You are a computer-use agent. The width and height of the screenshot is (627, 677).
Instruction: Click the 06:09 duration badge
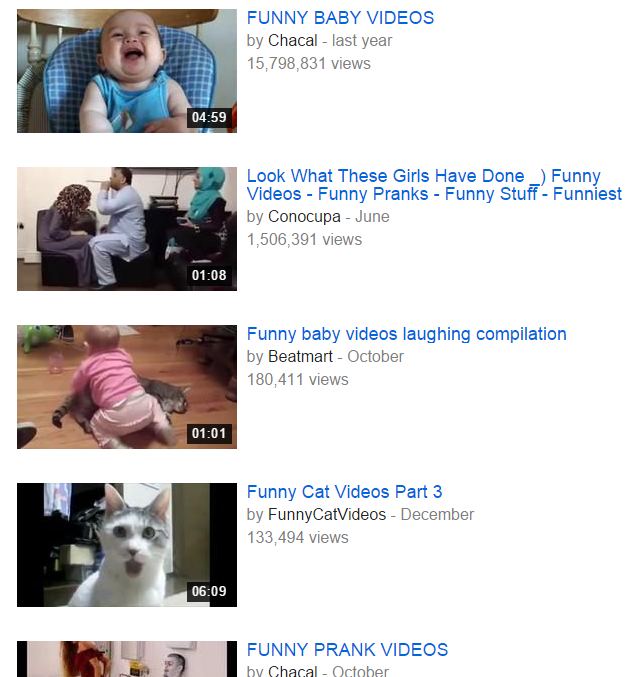click(x=209, y=592)
